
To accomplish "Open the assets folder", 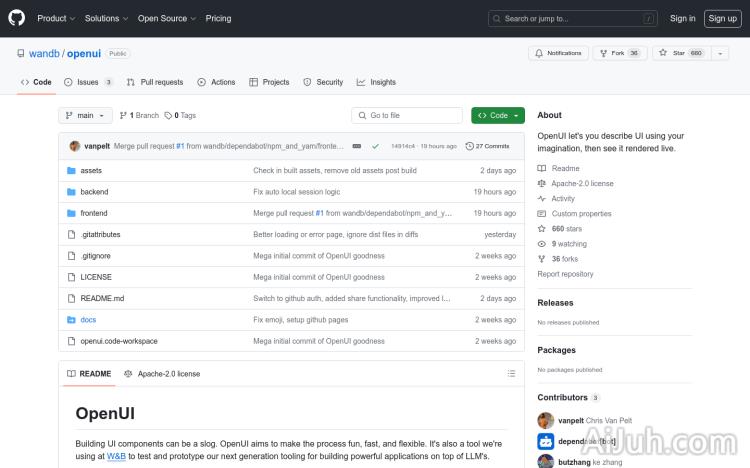I will (x=91, y=170).
